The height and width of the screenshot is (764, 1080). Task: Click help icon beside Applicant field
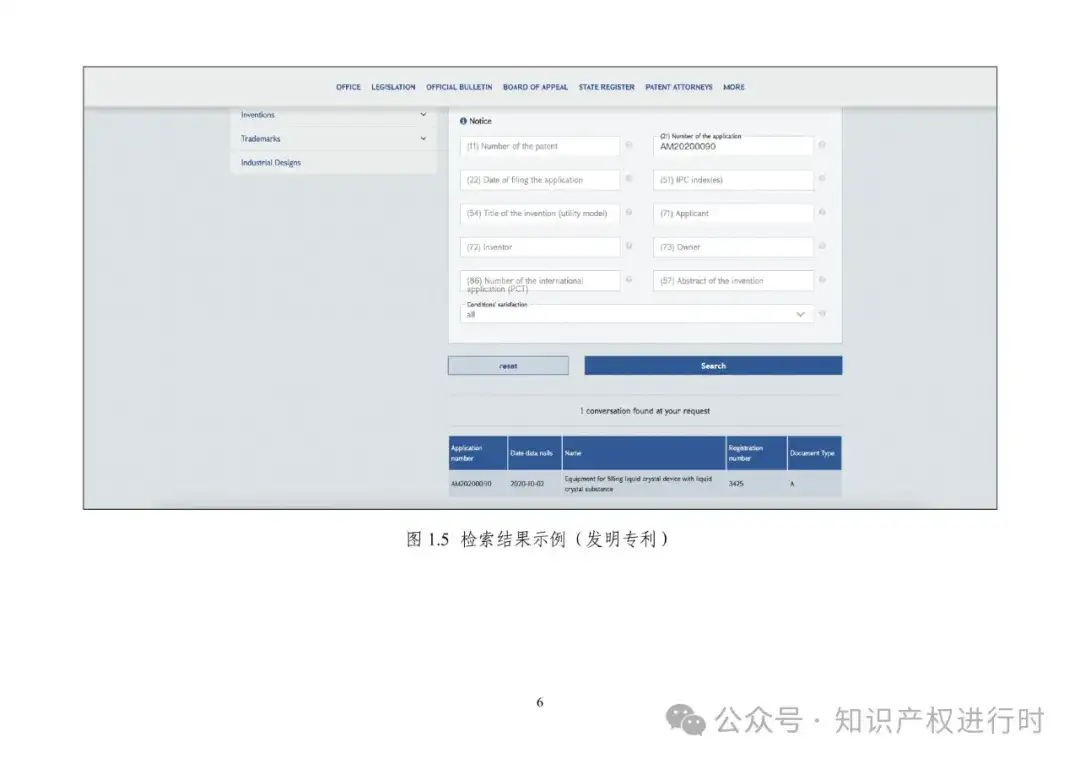pos(822,212)
